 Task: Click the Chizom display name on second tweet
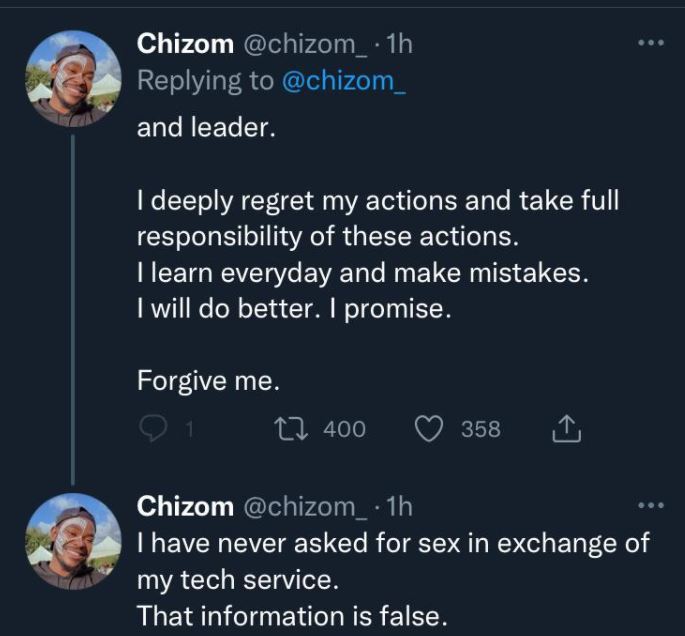185,507
